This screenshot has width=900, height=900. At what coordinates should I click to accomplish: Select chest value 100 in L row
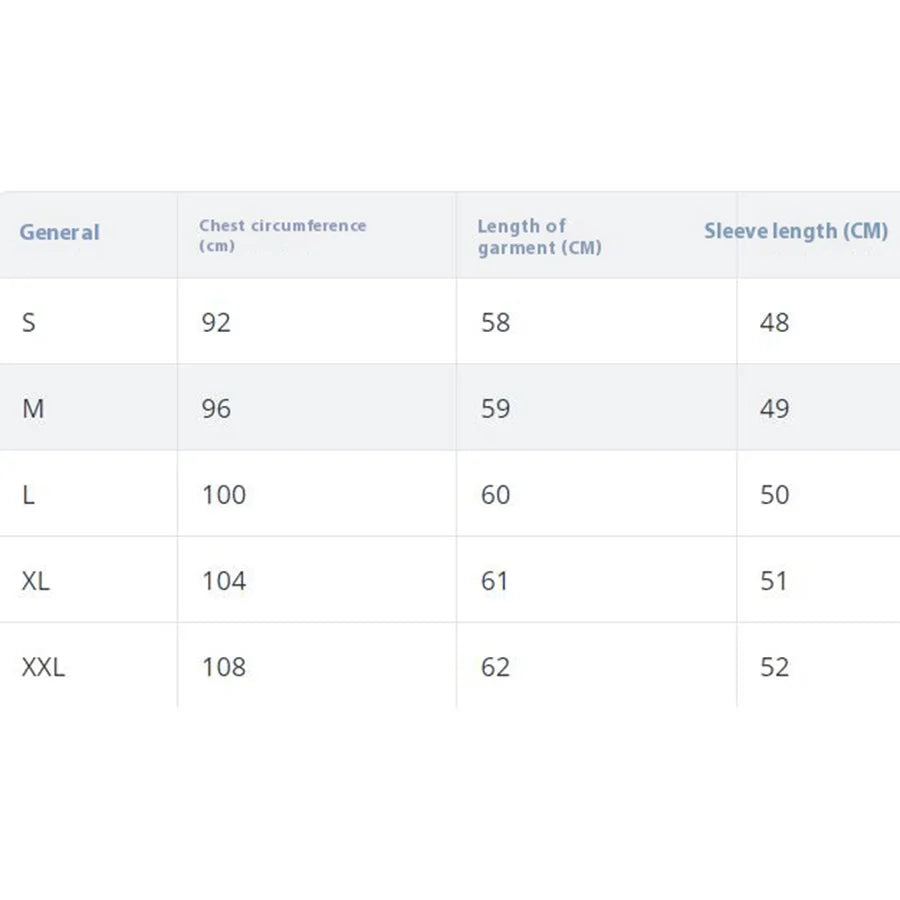click(224, 495)
